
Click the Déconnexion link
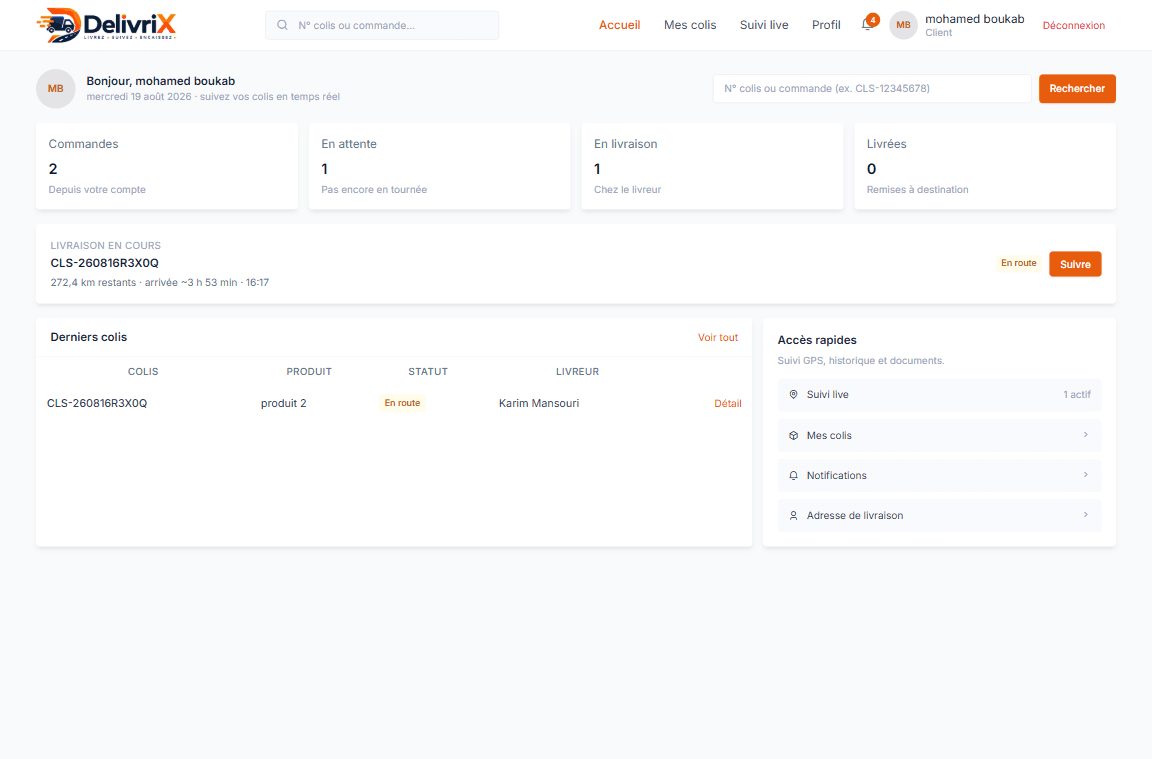1073,25
